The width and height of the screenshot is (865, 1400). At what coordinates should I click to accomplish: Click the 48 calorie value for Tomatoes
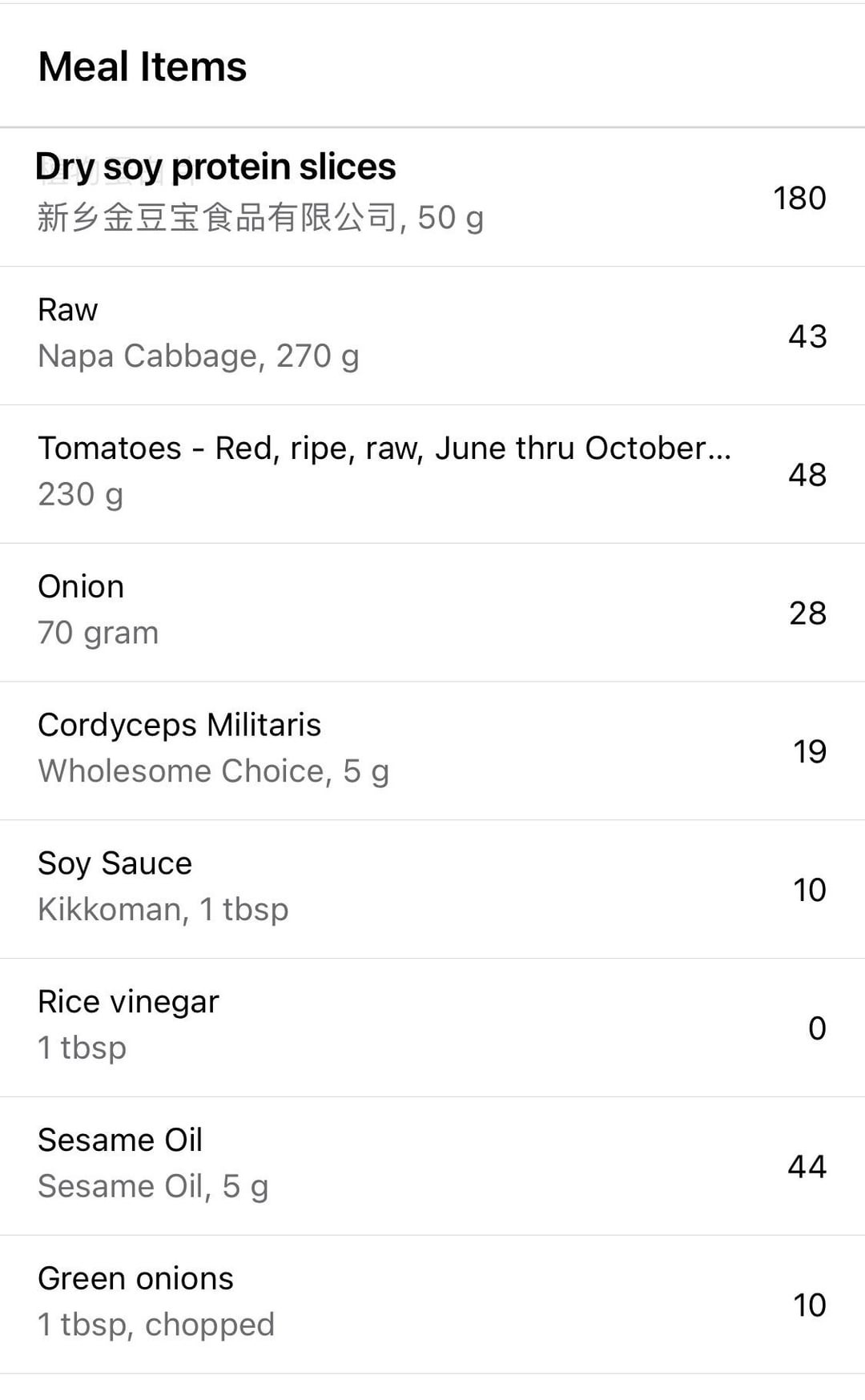[807, 475]
